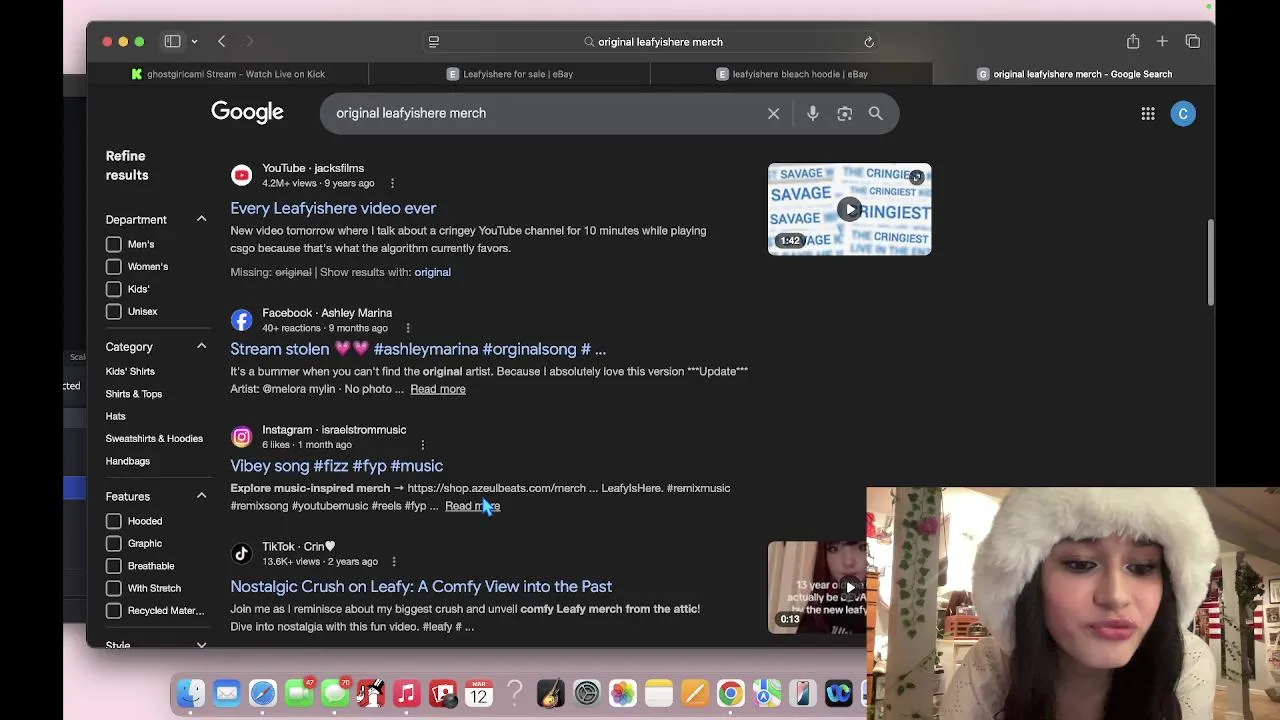The image size is (1280, 720).
Task: Reload the page with the refresh icon
Action: point(869,42)
